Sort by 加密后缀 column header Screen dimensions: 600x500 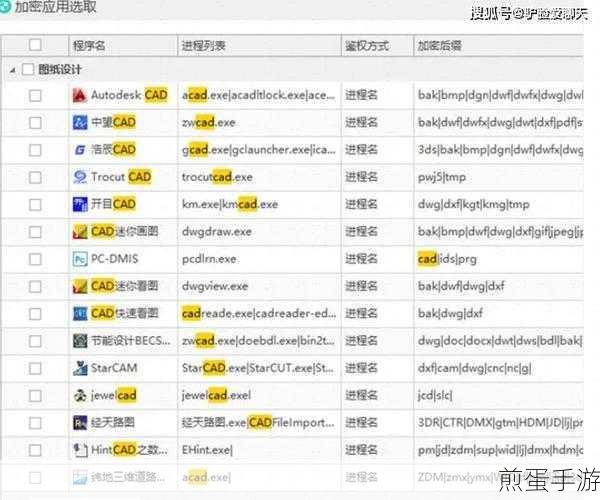(x=499, y=46)
